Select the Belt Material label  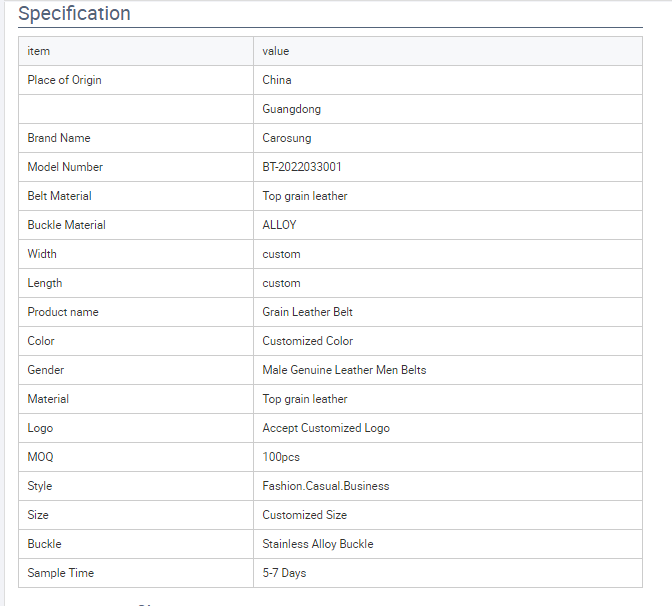60,196
